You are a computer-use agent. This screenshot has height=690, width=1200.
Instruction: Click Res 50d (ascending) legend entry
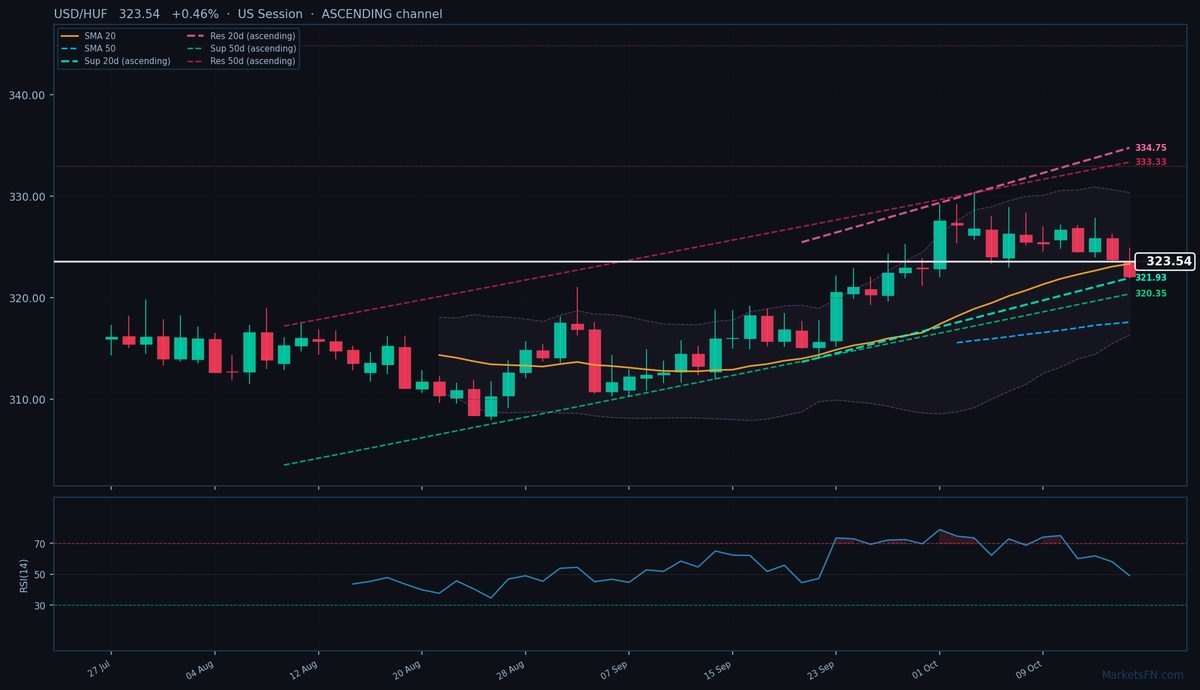[x=241, y=61]
